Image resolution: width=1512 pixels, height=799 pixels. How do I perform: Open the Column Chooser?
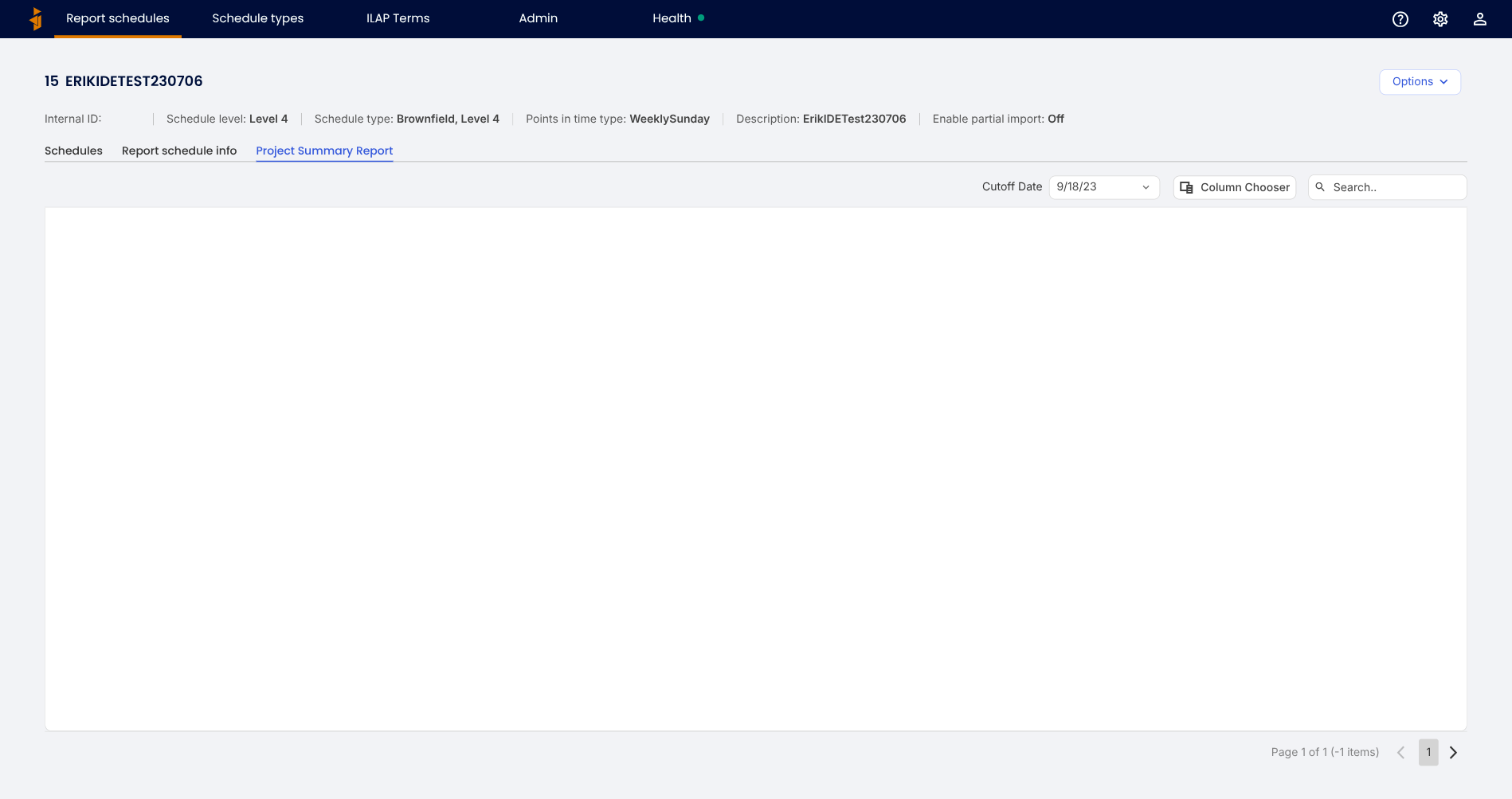(x=1235, y=187)
